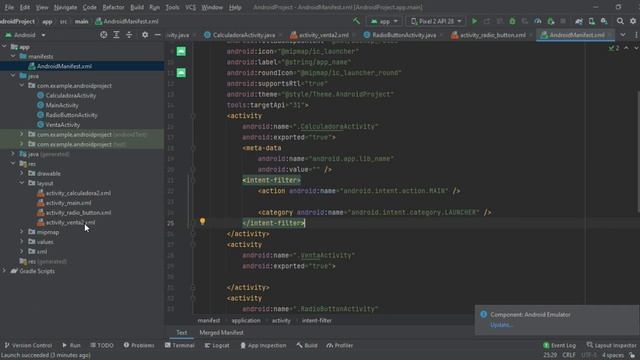The width and height of the screenshot is (640, 360).
Task: Open Project panel options gear
Action: point(145,35)
